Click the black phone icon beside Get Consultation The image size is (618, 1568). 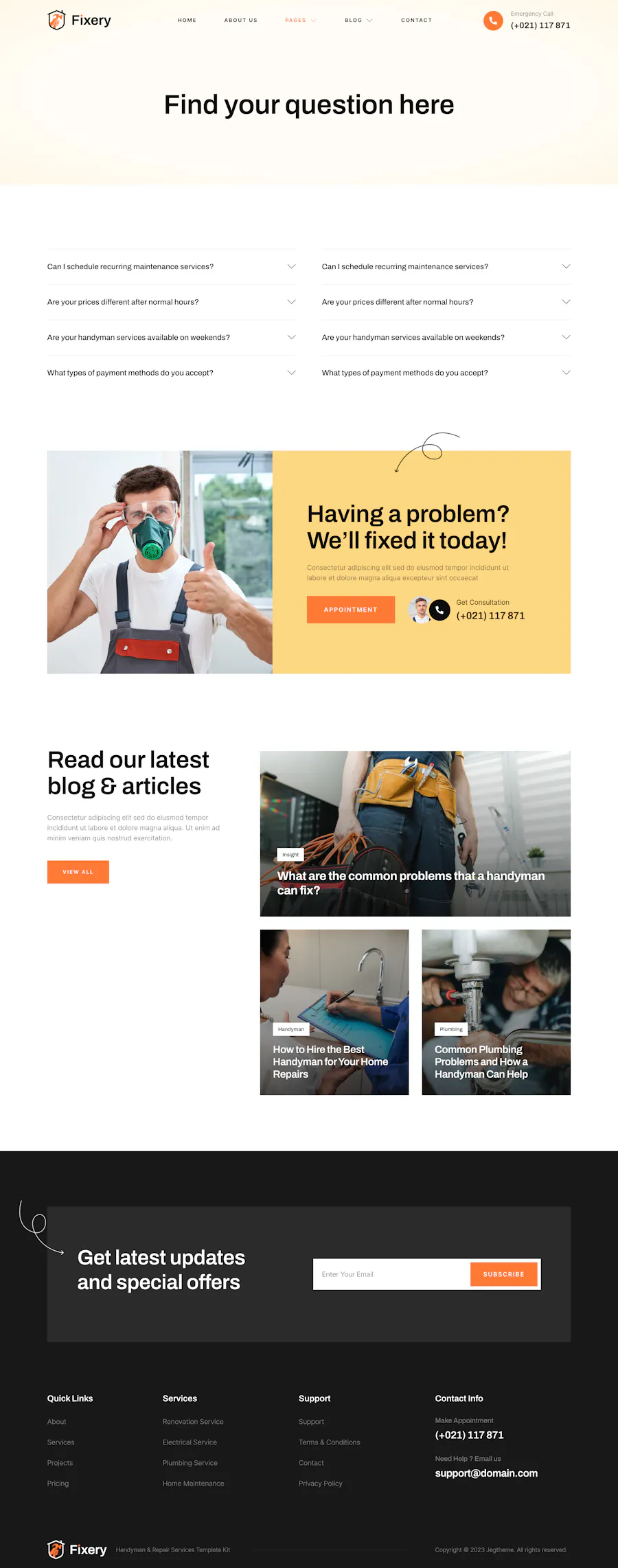[439, 610]
